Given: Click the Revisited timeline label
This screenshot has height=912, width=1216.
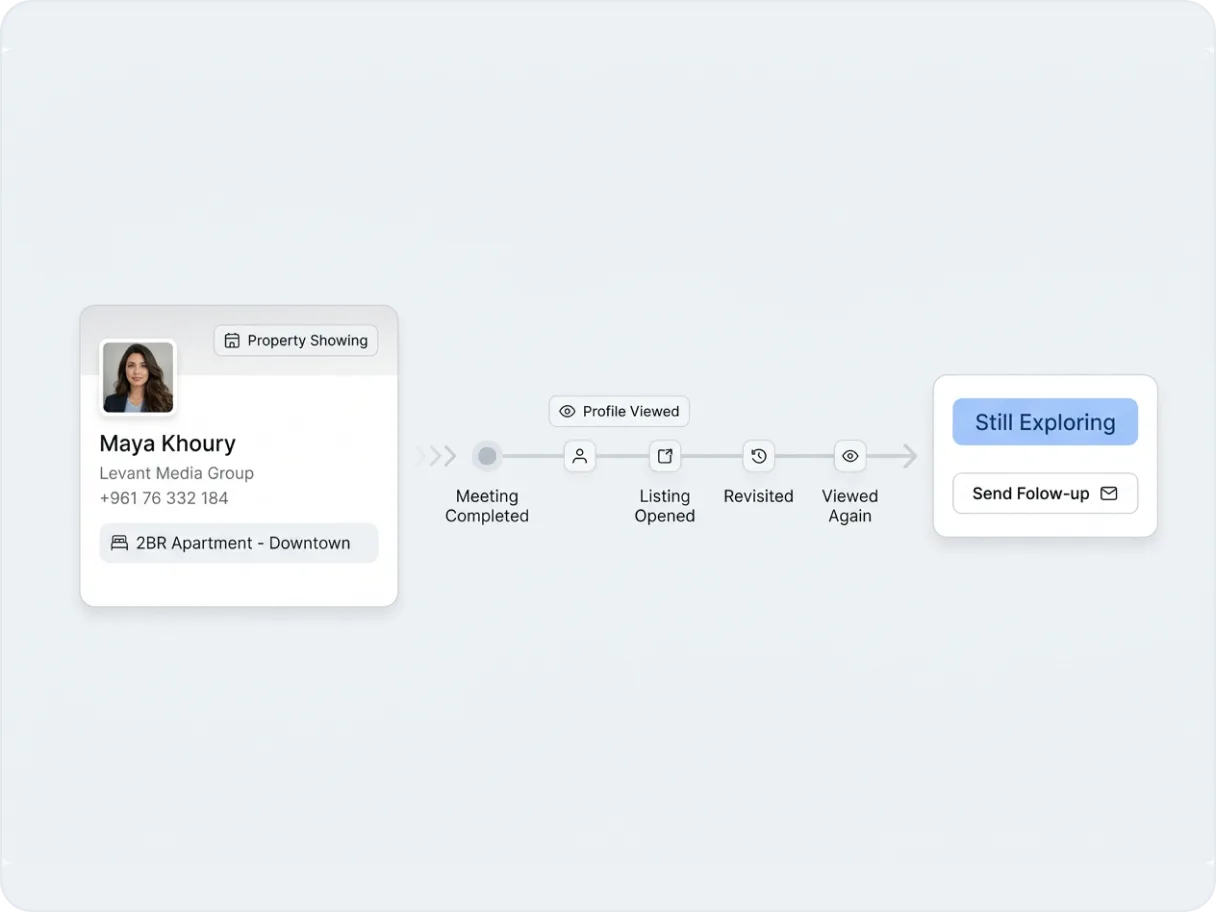Looking at the screenshot, I should tap(758, 496).
